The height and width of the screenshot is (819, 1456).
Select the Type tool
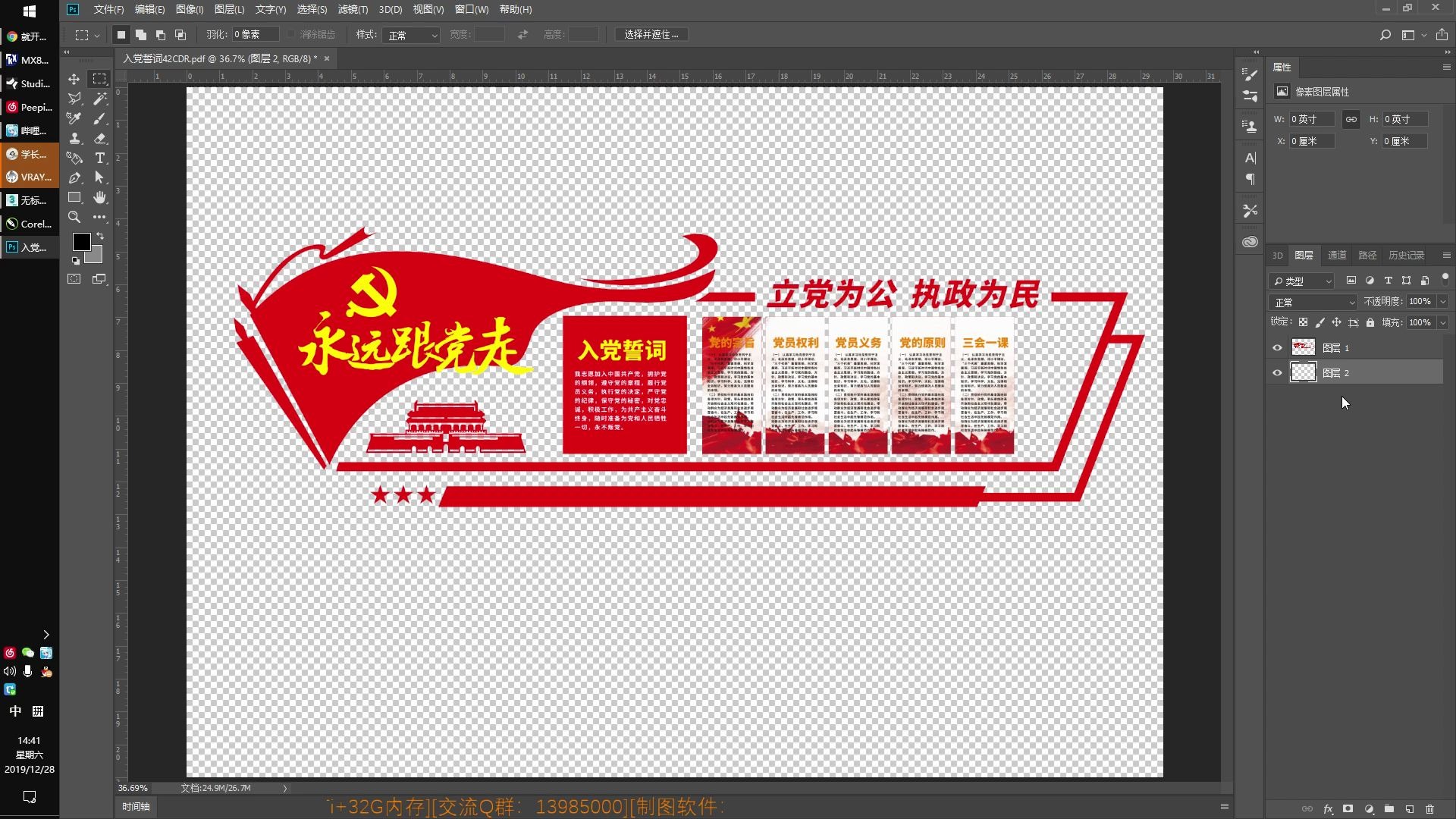pyautogui.click(x=99, y=158)
